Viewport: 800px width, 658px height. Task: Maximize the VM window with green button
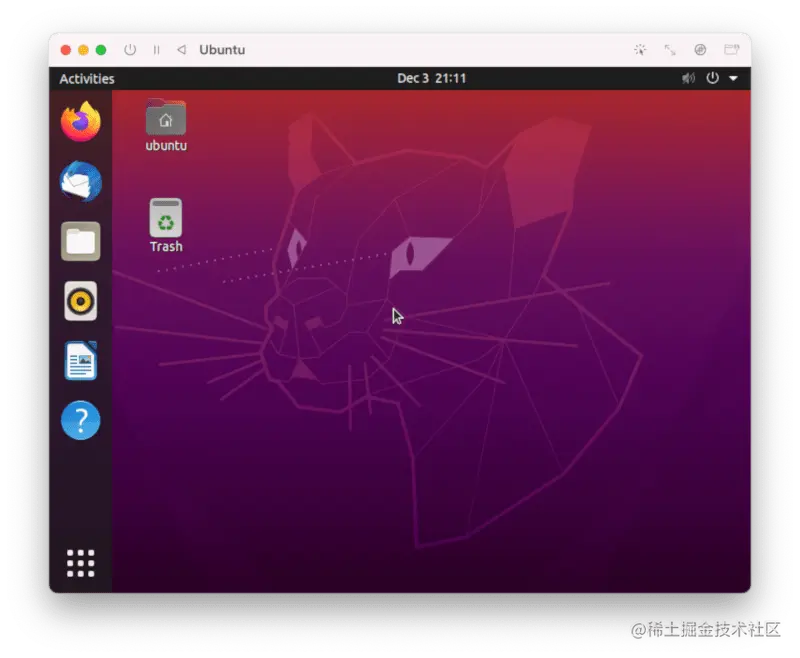101,49
